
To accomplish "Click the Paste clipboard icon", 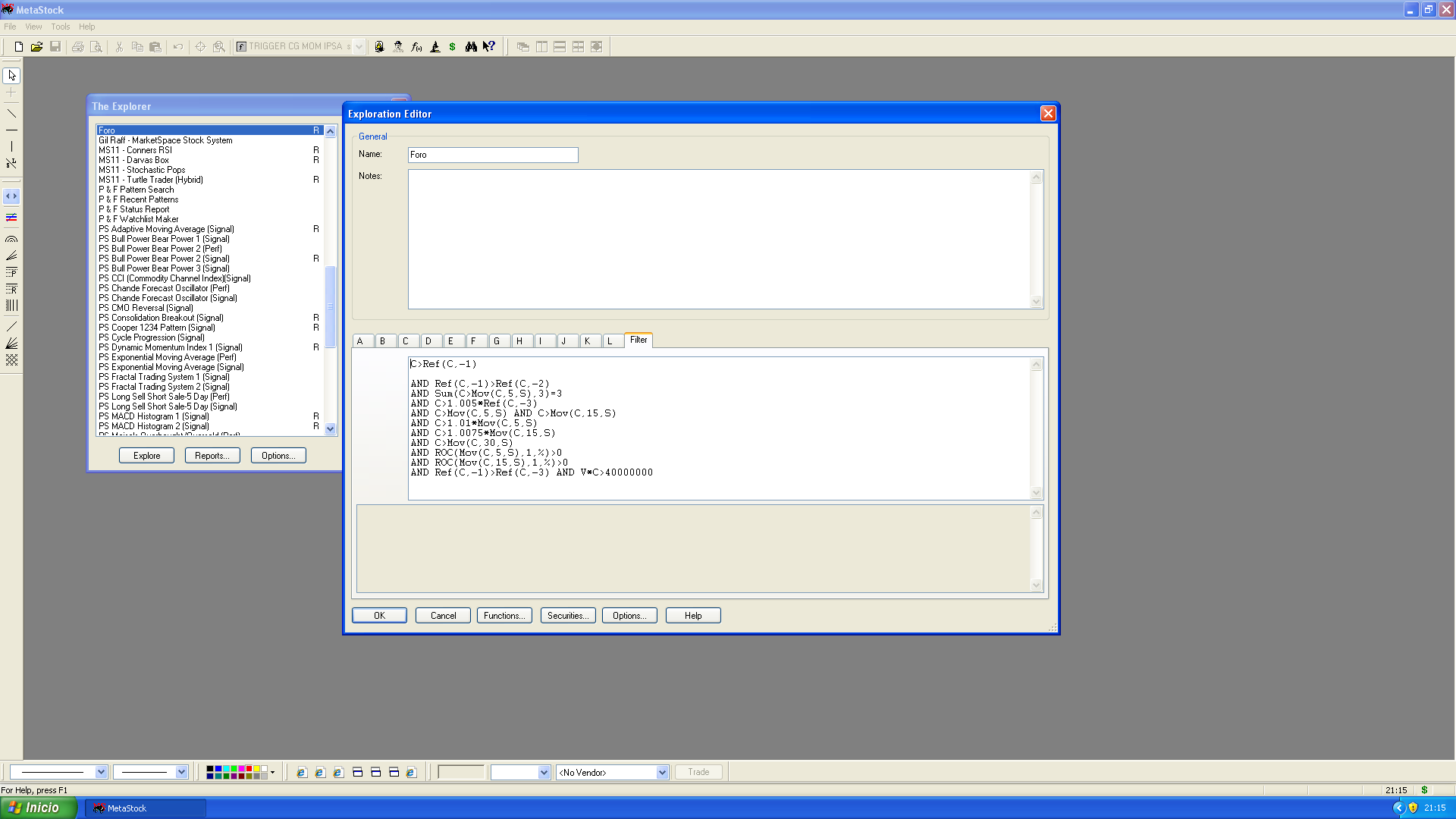I will click(155, 47).
